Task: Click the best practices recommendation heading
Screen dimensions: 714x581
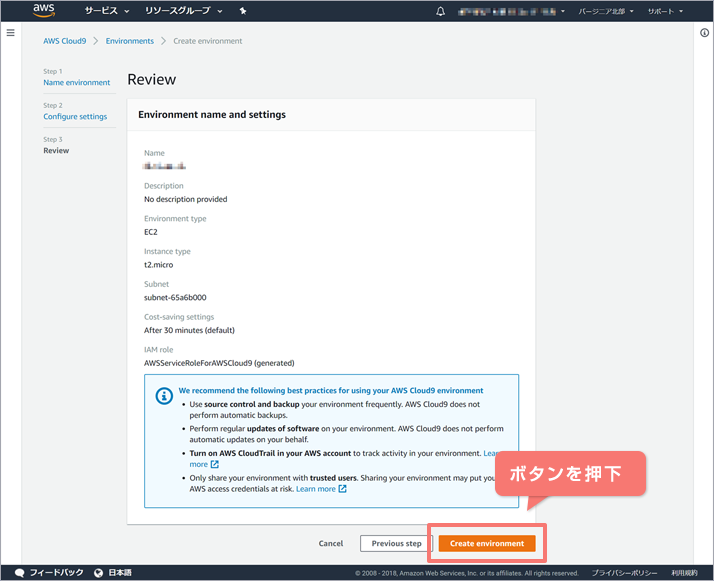Action: coord(331,390)
